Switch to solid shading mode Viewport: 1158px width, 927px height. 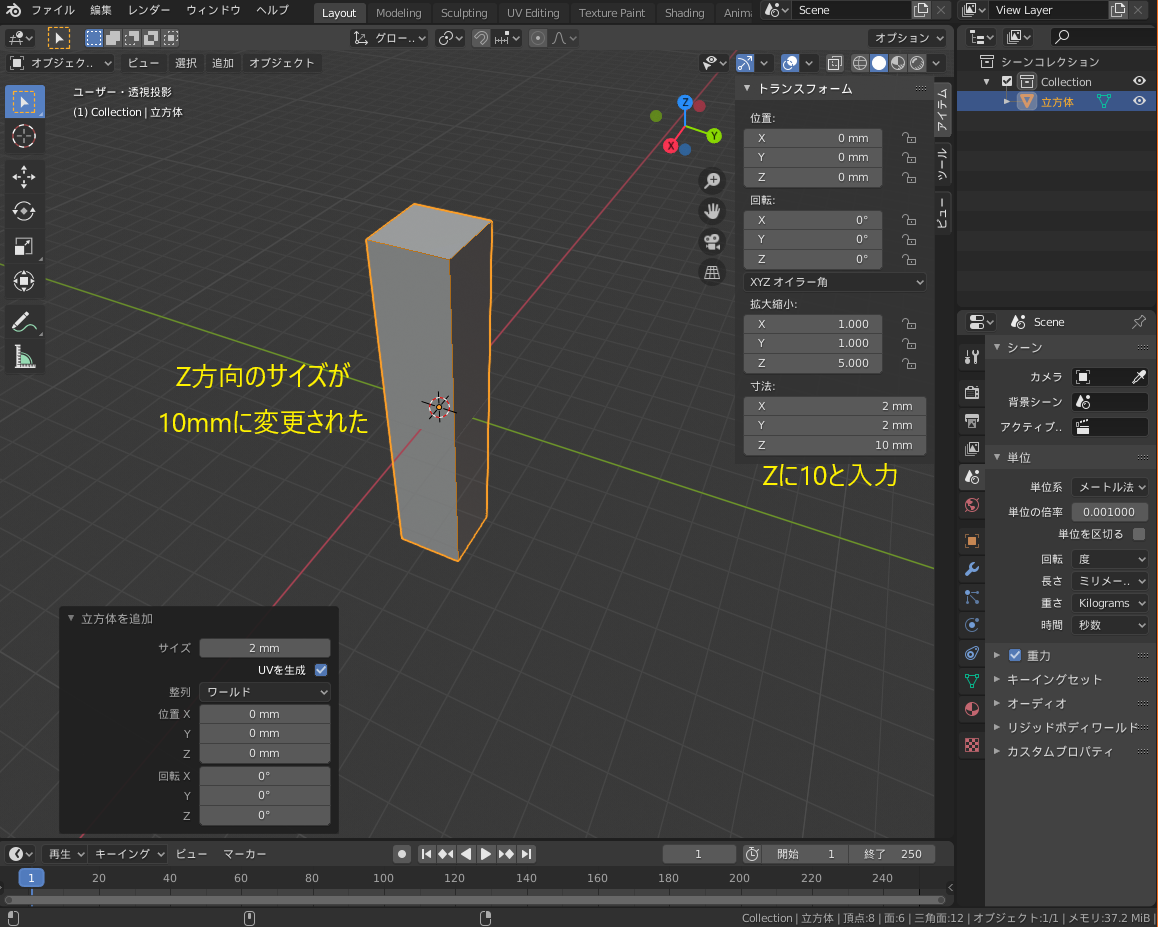tap(879, 64)
